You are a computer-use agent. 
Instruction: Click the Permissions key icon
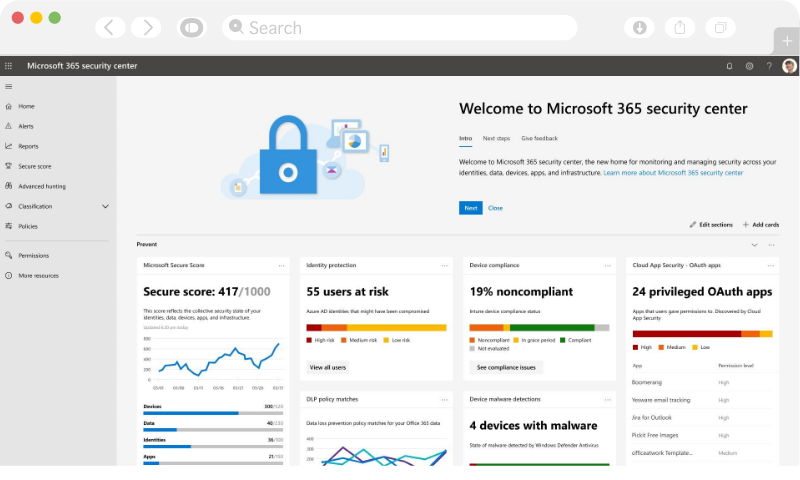pyautogui.click(x=9, y=255)
